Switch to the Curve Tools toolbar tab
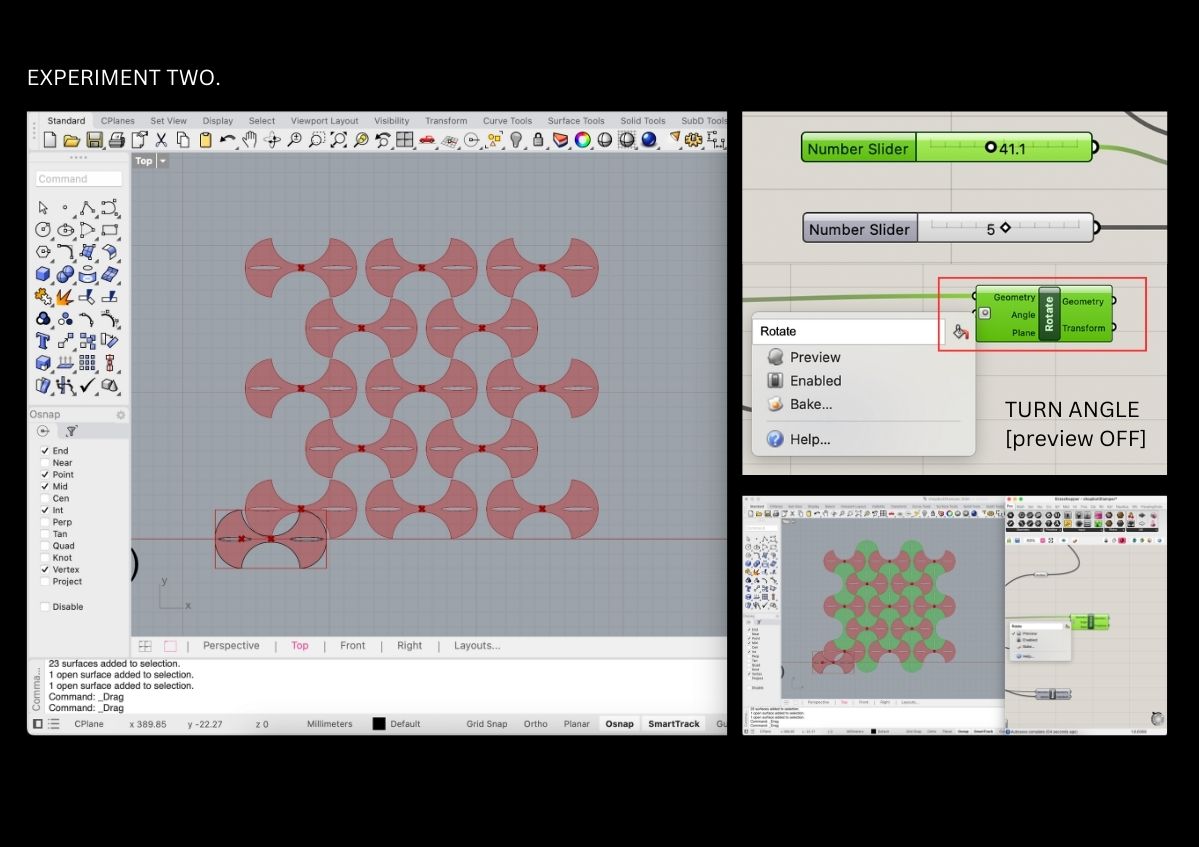Viewport: 1199px width, 847px height. [x=507, y=121]
